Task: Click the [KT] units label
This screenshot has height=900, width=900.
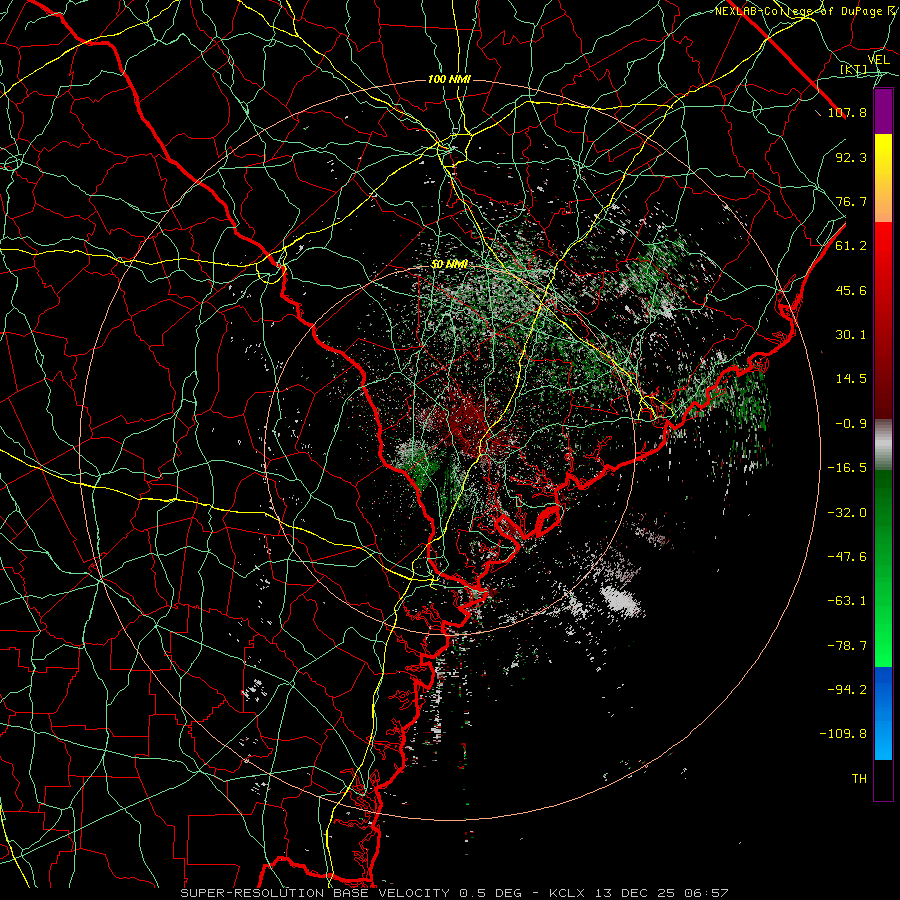Action: coord(854,70)
